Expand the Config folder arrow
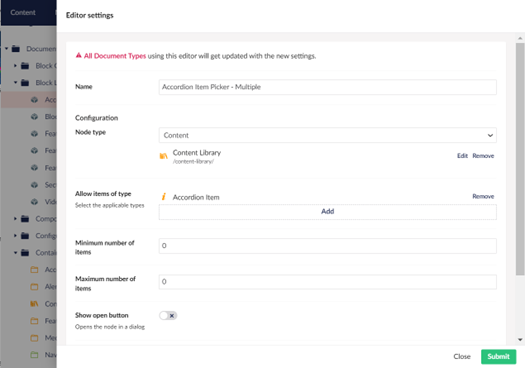Image resolution: width=525 pixels, height=368 pixels. tap(15, 236)
